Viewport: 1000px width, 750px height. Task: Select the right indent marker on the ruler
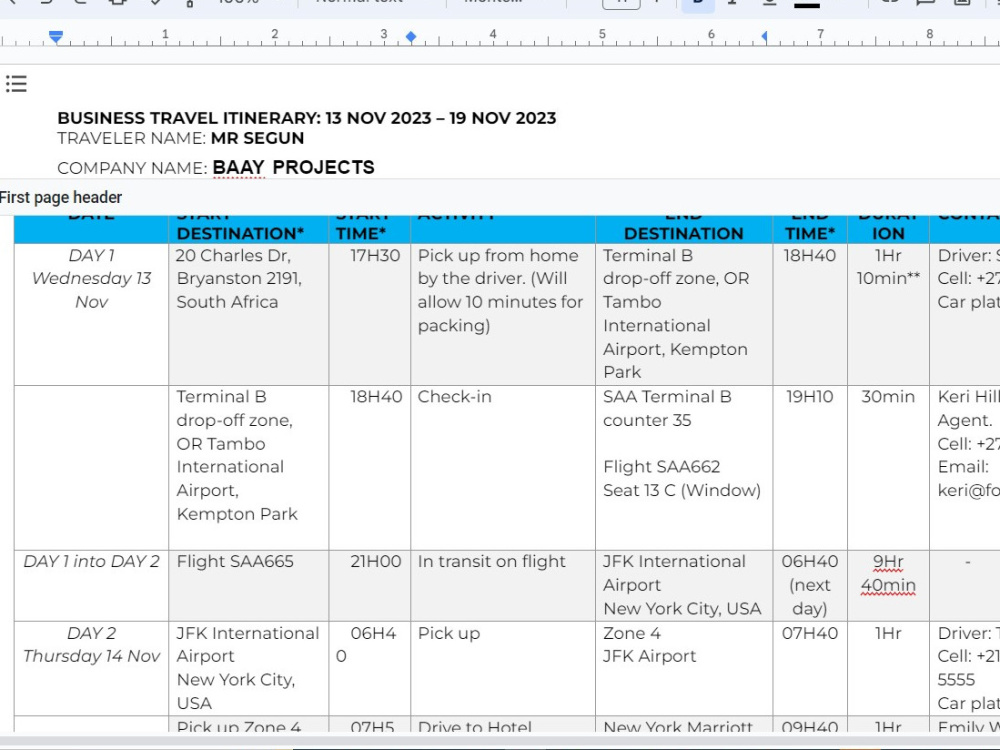pyautogui.click(x=764, y=37)
